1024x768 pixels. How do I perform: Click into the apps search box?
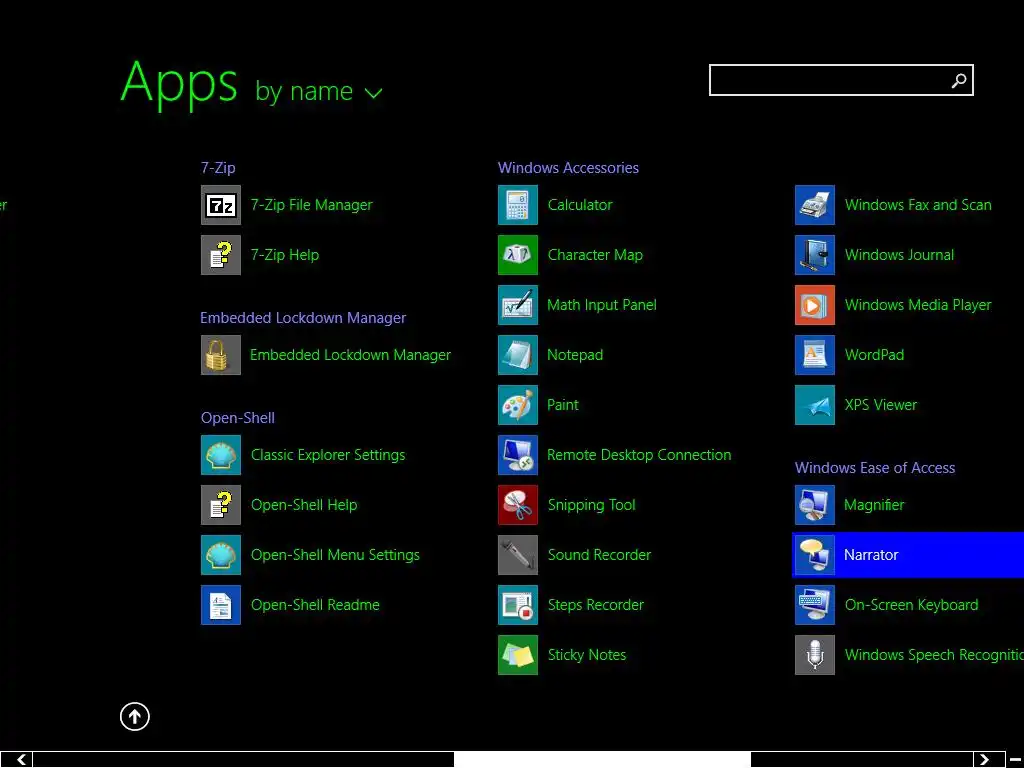point(841,80)
